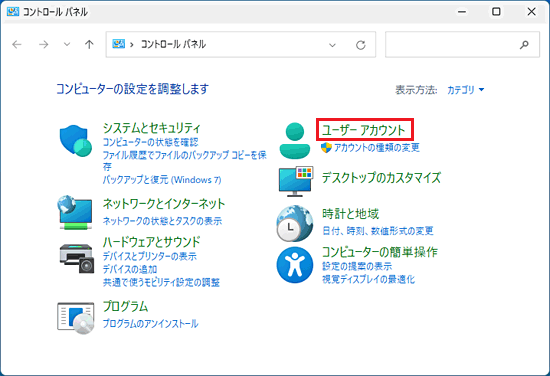Screen dimensions: 550x376
Task: Open デスクトップのカスタマイズ category
Action: point(381,178)
